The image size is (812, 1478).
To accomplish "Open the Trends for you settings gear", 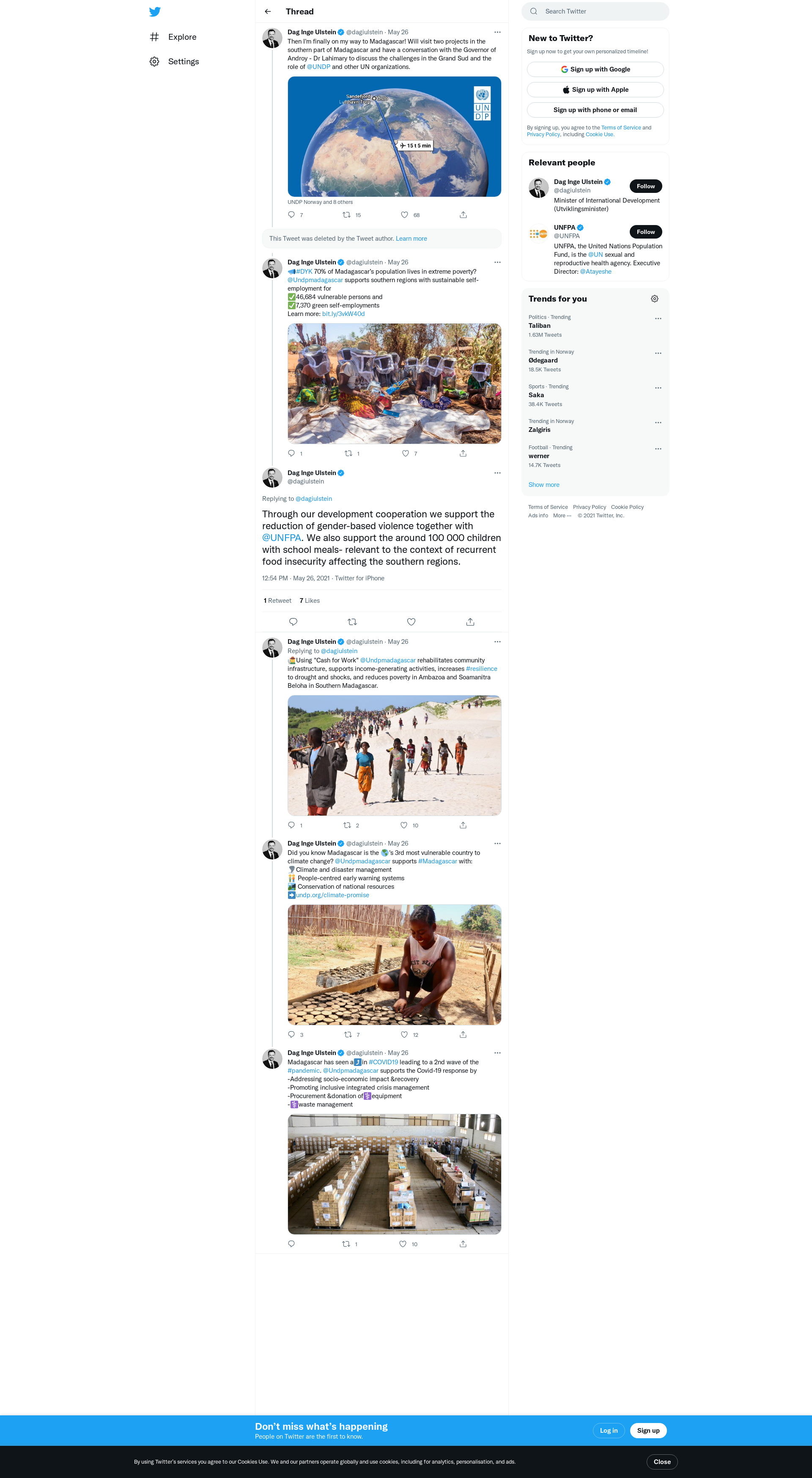I will 654,299.
